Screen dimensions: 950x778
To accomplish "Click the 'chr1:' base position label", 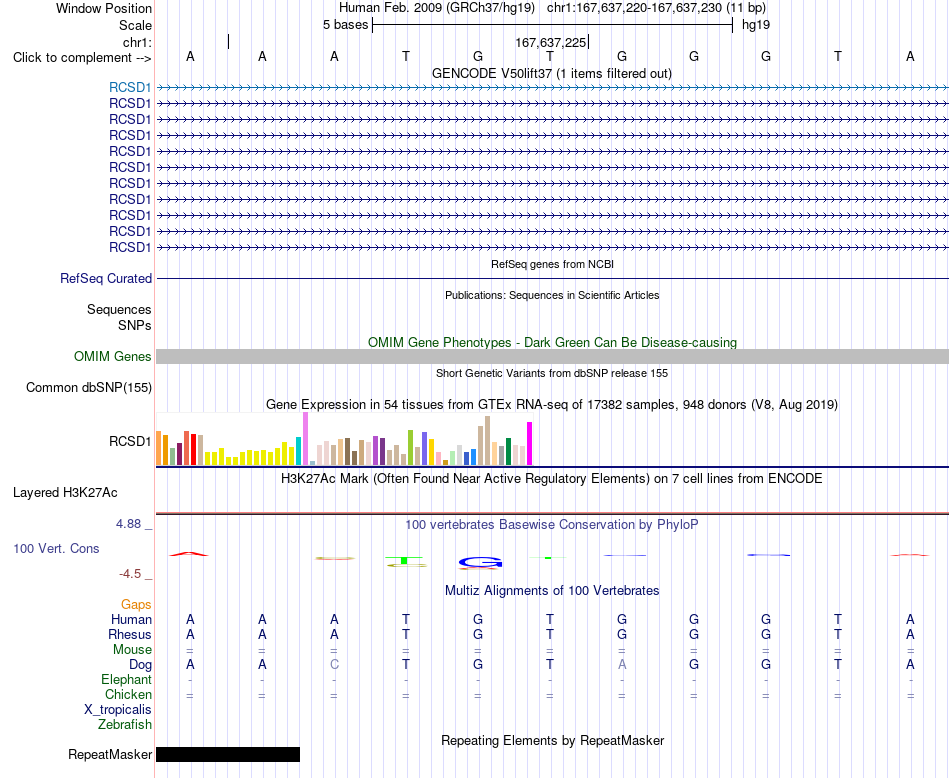I will pyautogui.click(x=137, y=42).
